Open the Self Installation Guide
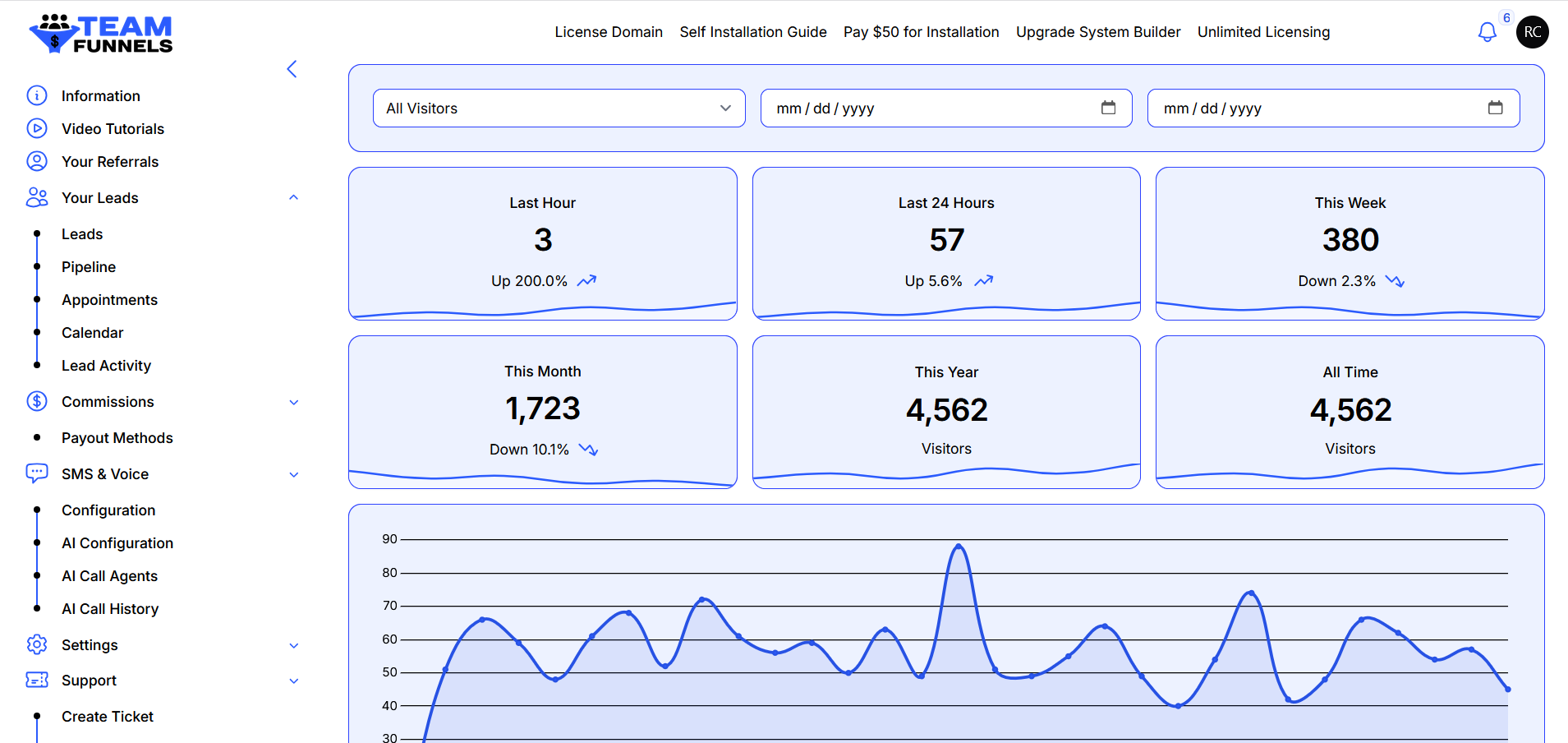 pyautogui.click(x=753, y=32)
